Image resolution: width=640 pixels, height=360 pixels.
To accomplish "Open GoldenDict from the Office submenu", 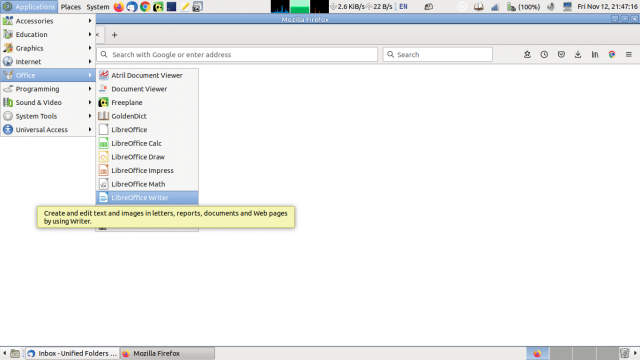I will pyautogui.click(x=147, y=116).
